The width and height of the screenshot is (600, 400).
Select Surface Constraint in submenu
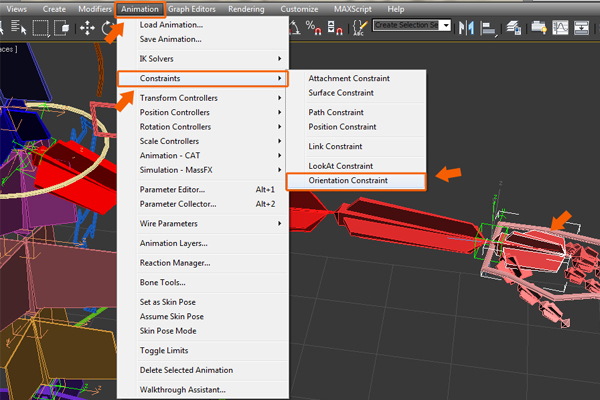click(357, 93)
